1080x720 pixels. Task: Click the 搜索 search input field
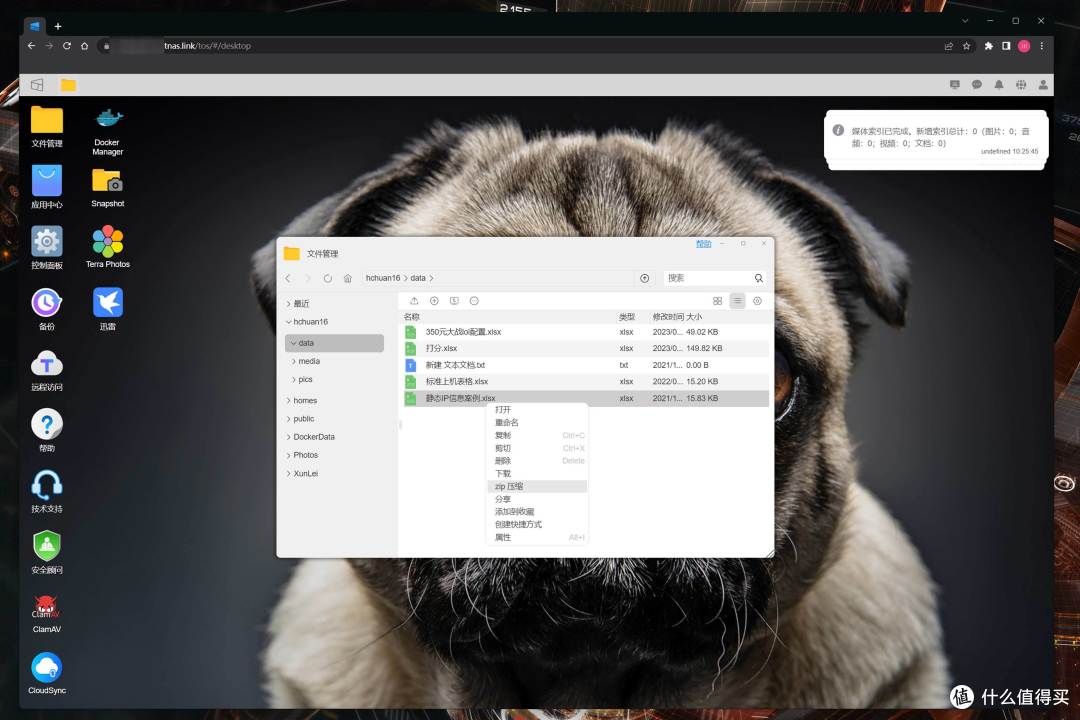click(x=707, y=278)
